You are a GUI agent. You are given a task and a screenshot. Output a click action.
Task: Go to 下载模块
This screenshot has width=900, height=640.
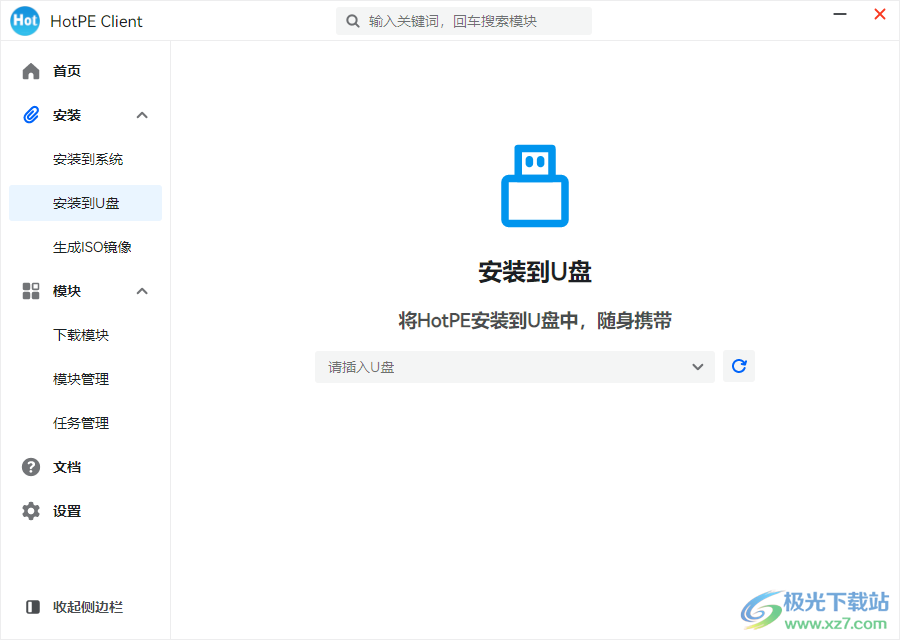(x=83, y=335)
